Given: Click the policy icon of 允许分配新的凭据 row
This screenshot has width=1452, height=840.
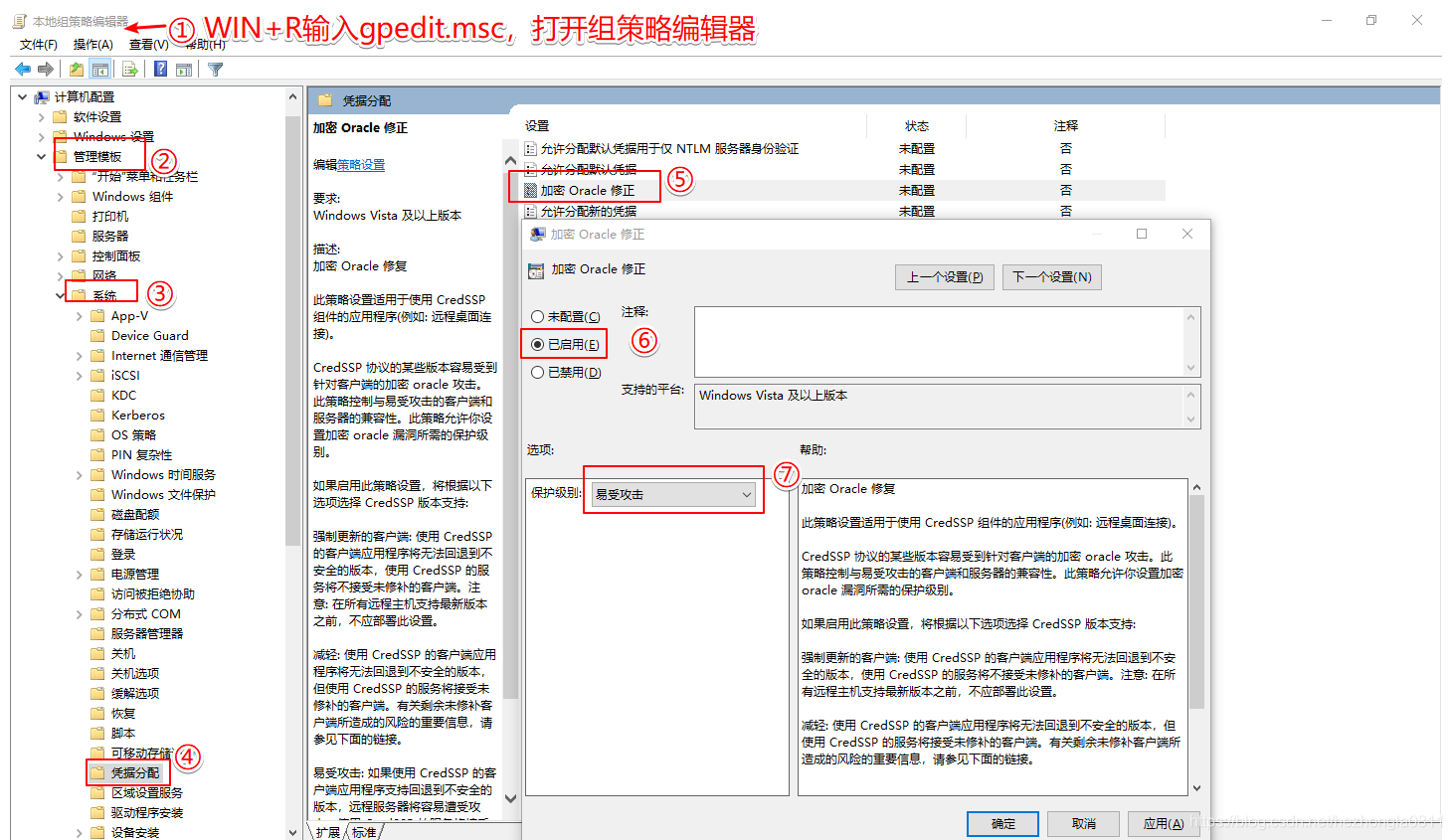Looking at the screenshot, I should (531, 211).
